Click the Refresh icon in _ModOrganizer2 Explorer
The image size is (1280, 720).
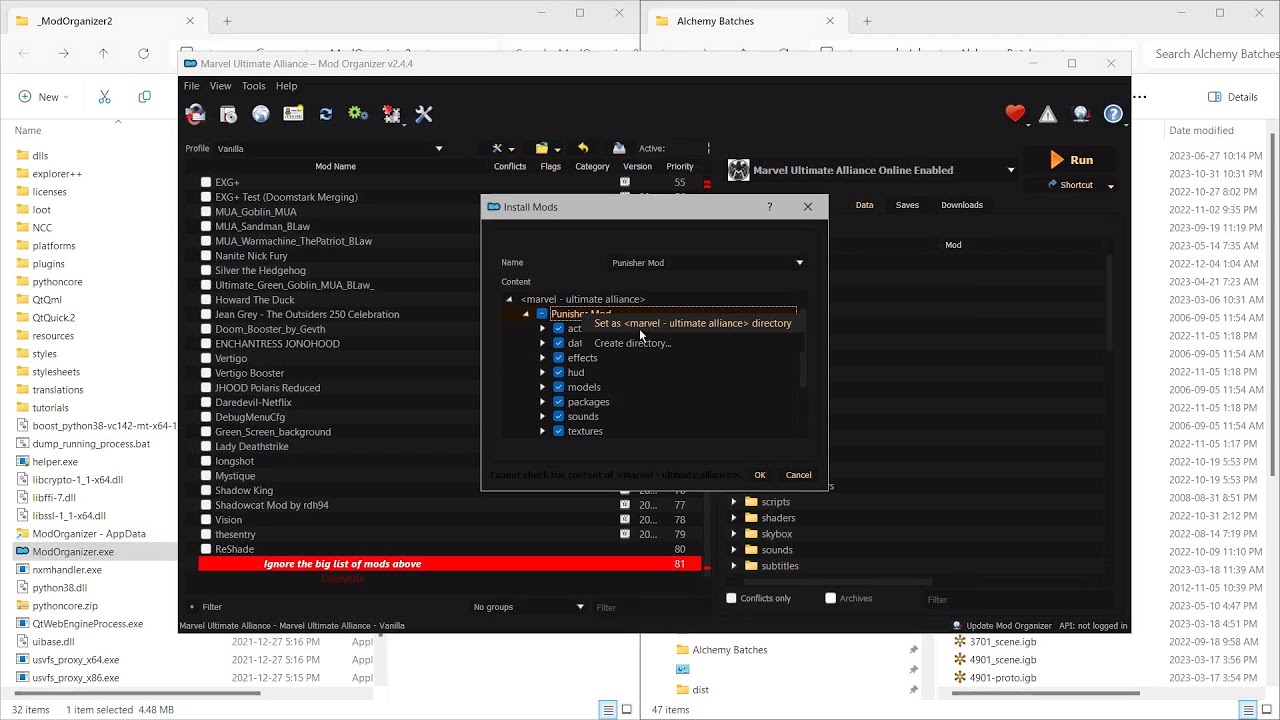(143, 53)
